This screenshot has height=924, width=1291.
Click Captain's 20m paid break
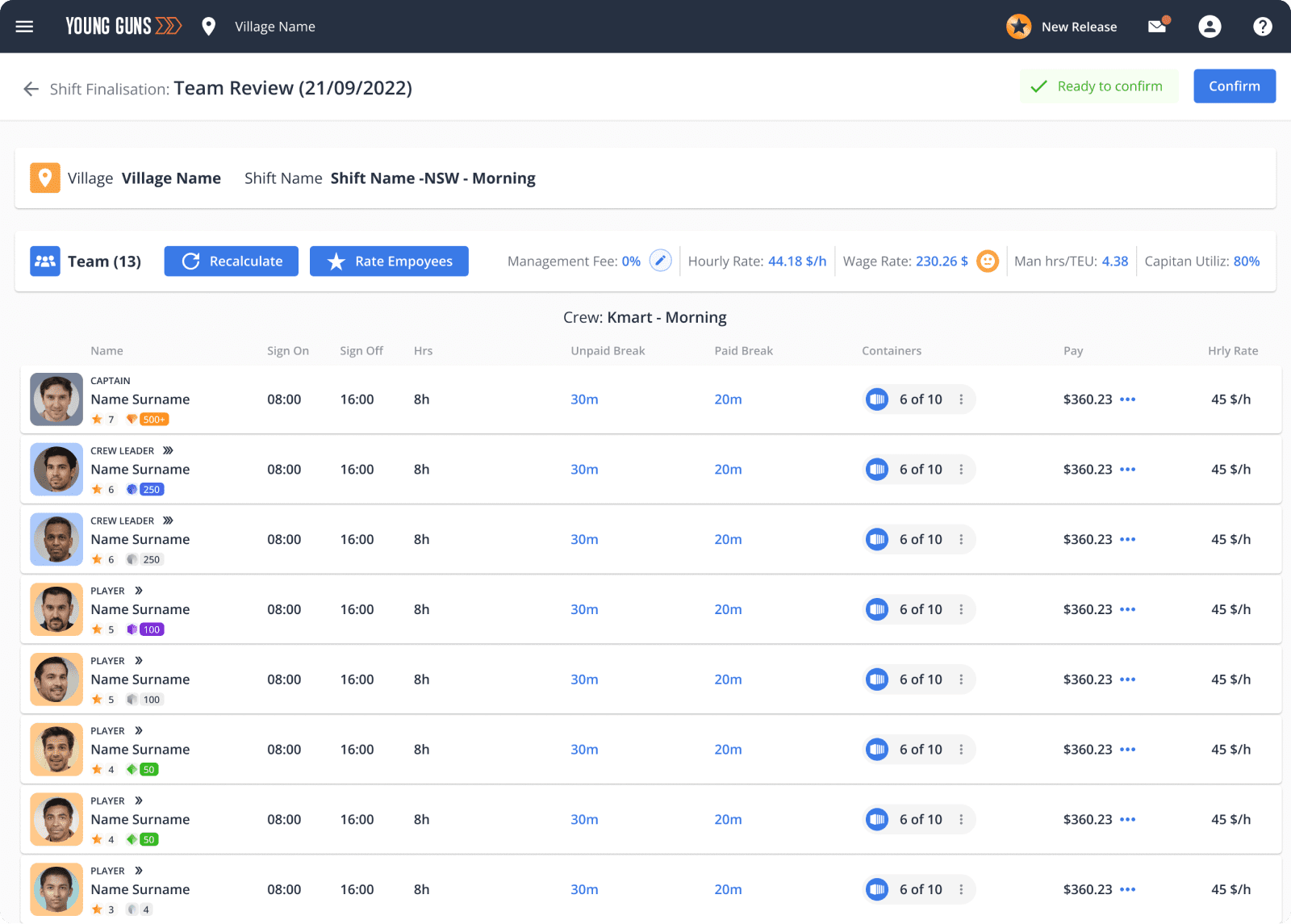click(728, 399)
